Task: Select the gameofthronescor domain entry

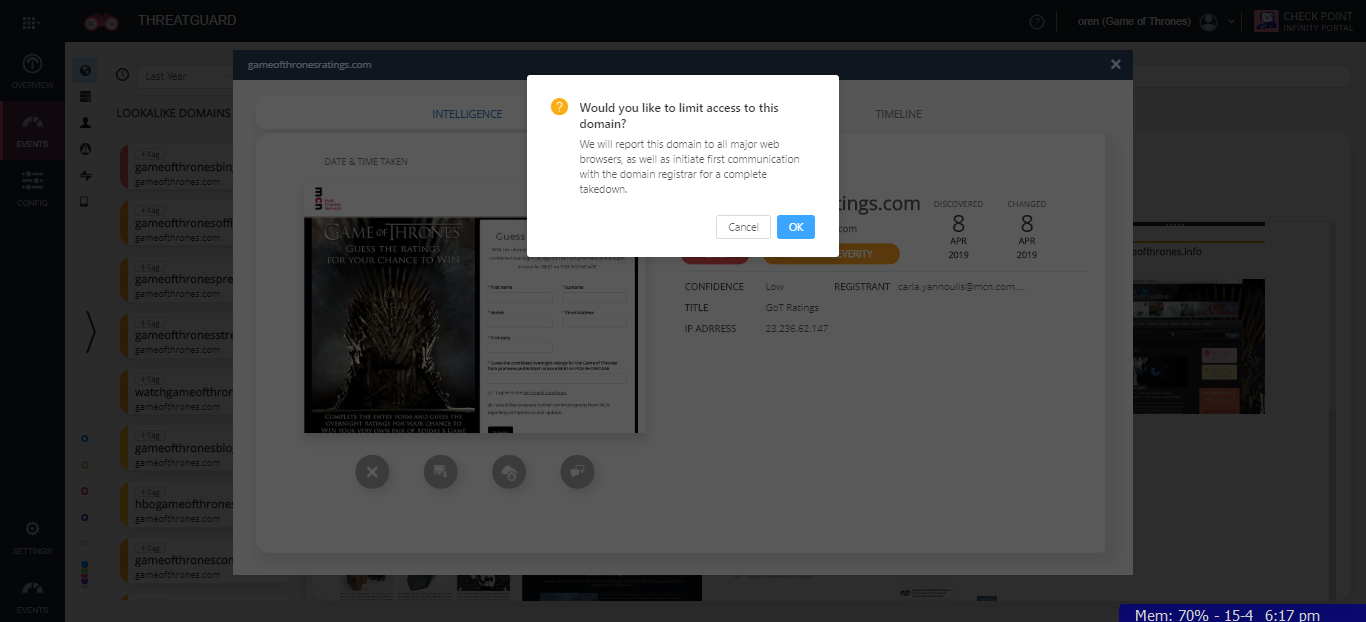Action: tap(177, 561)
